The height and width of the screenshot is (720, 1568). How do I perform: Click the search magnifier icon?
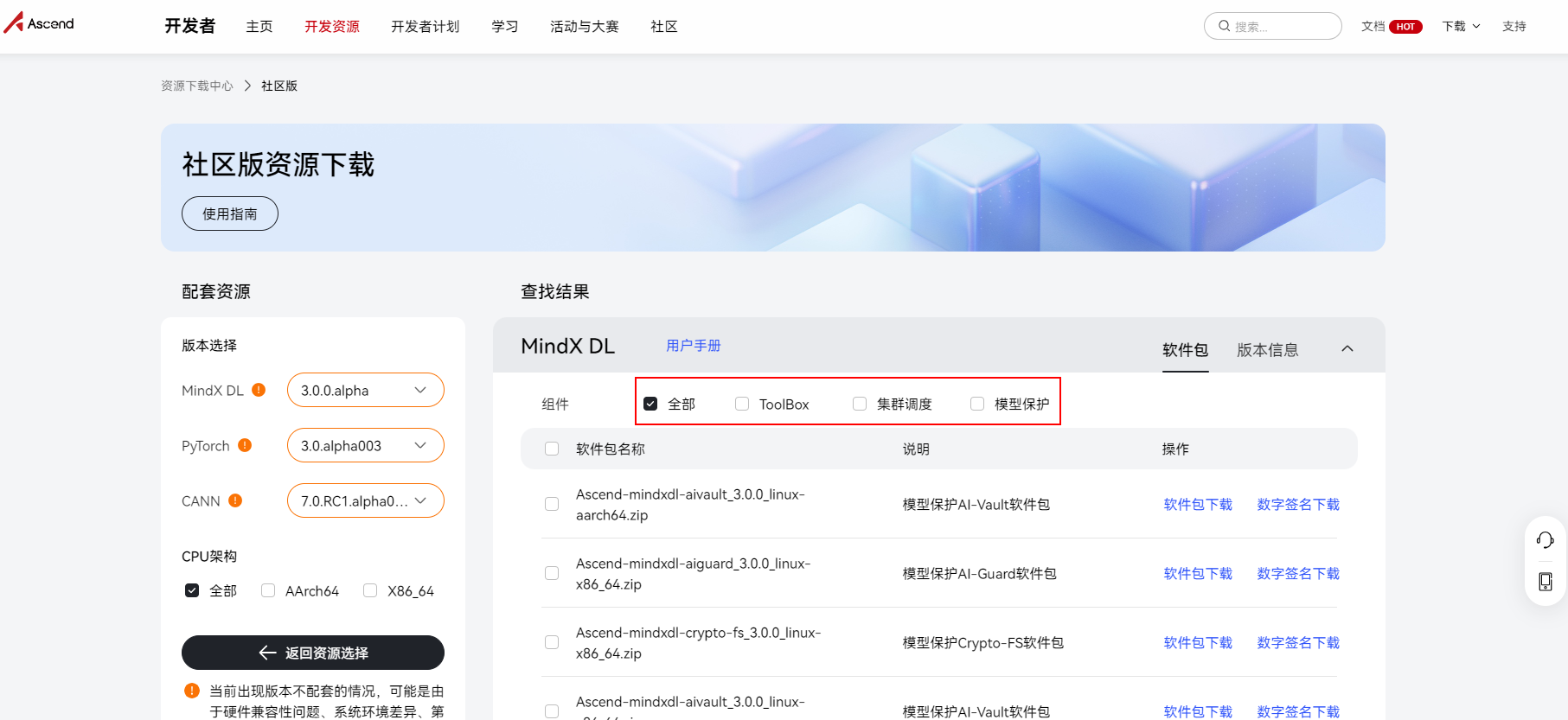pos(1225,26)
